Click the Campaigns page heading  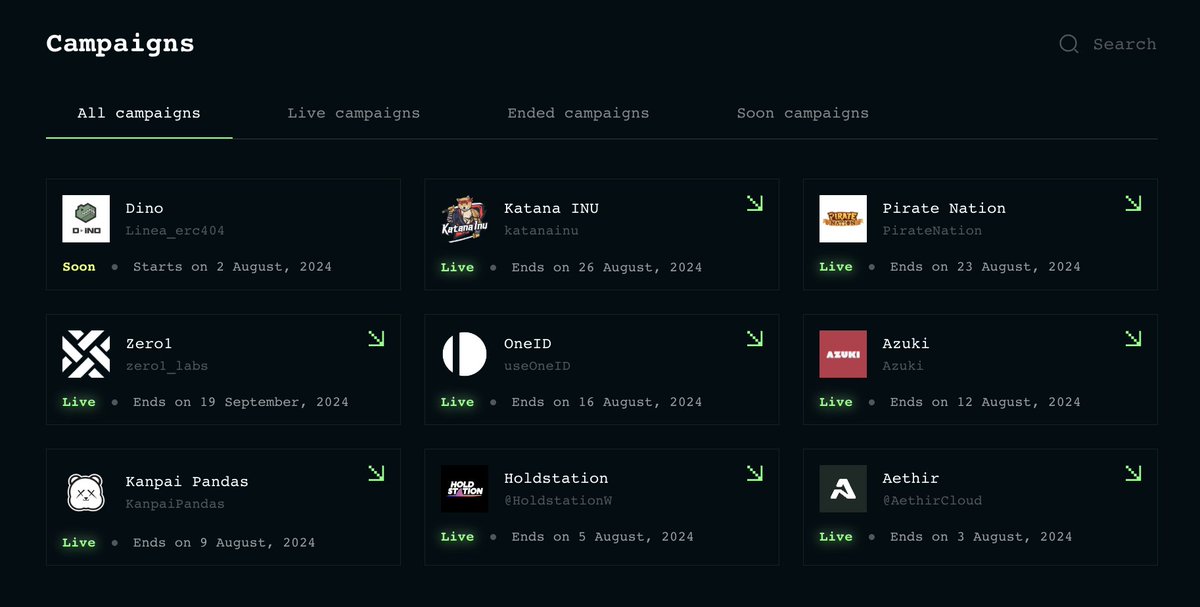(x=120, y=44)
